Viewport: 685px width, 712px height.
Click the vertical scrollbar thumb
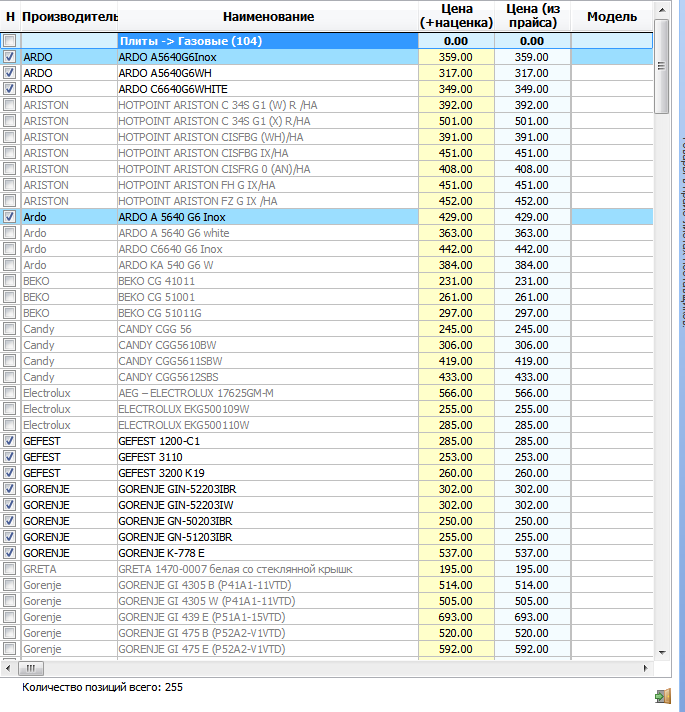[662, 66]
